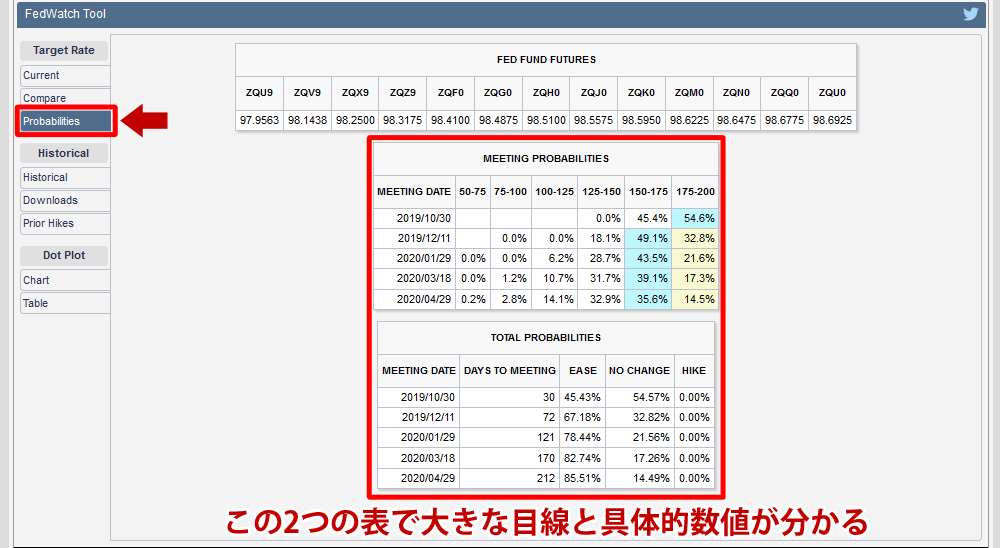Click the ZQU9 futures column header

pyautogui.click(x=259, y=93)
